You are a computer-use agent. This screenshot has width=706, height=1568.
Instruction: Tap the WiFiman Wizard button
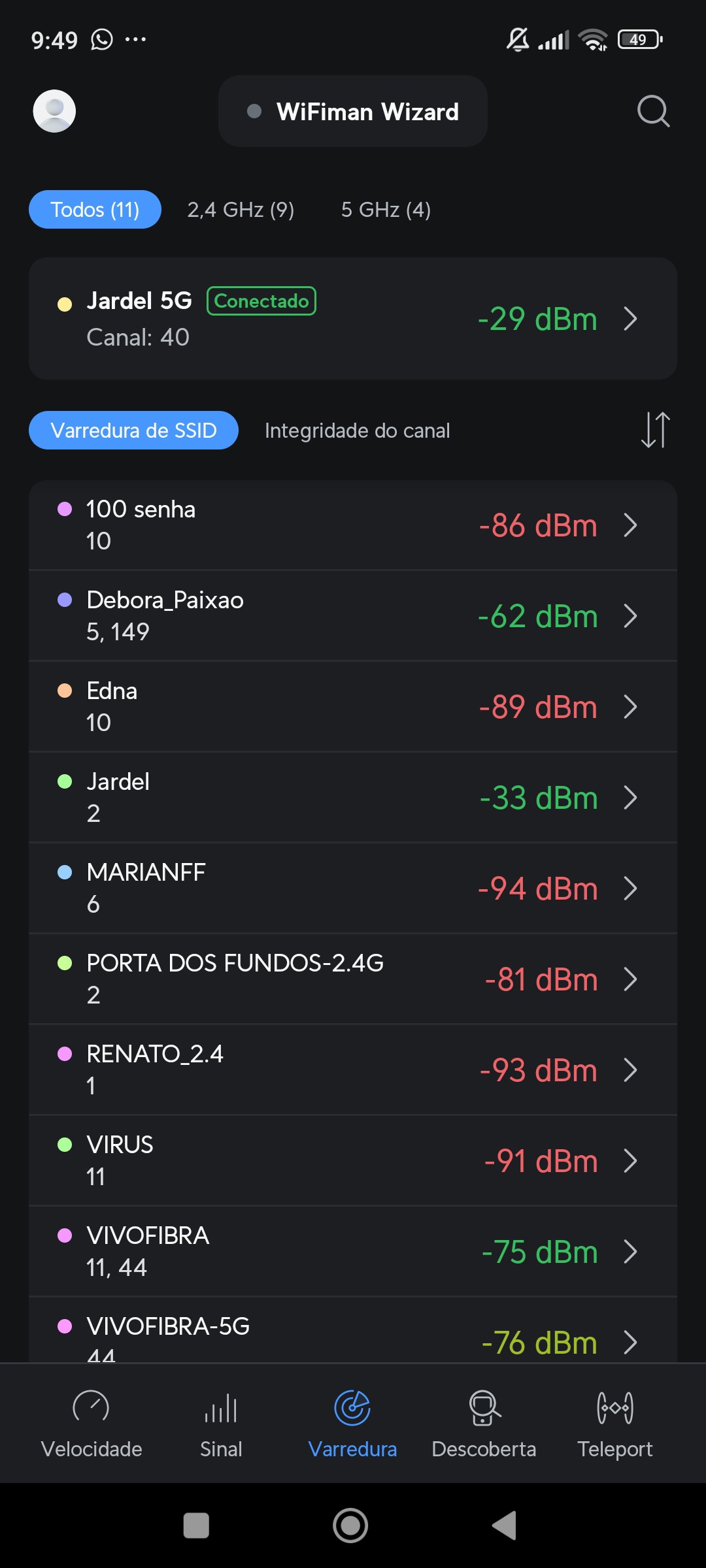353,112
